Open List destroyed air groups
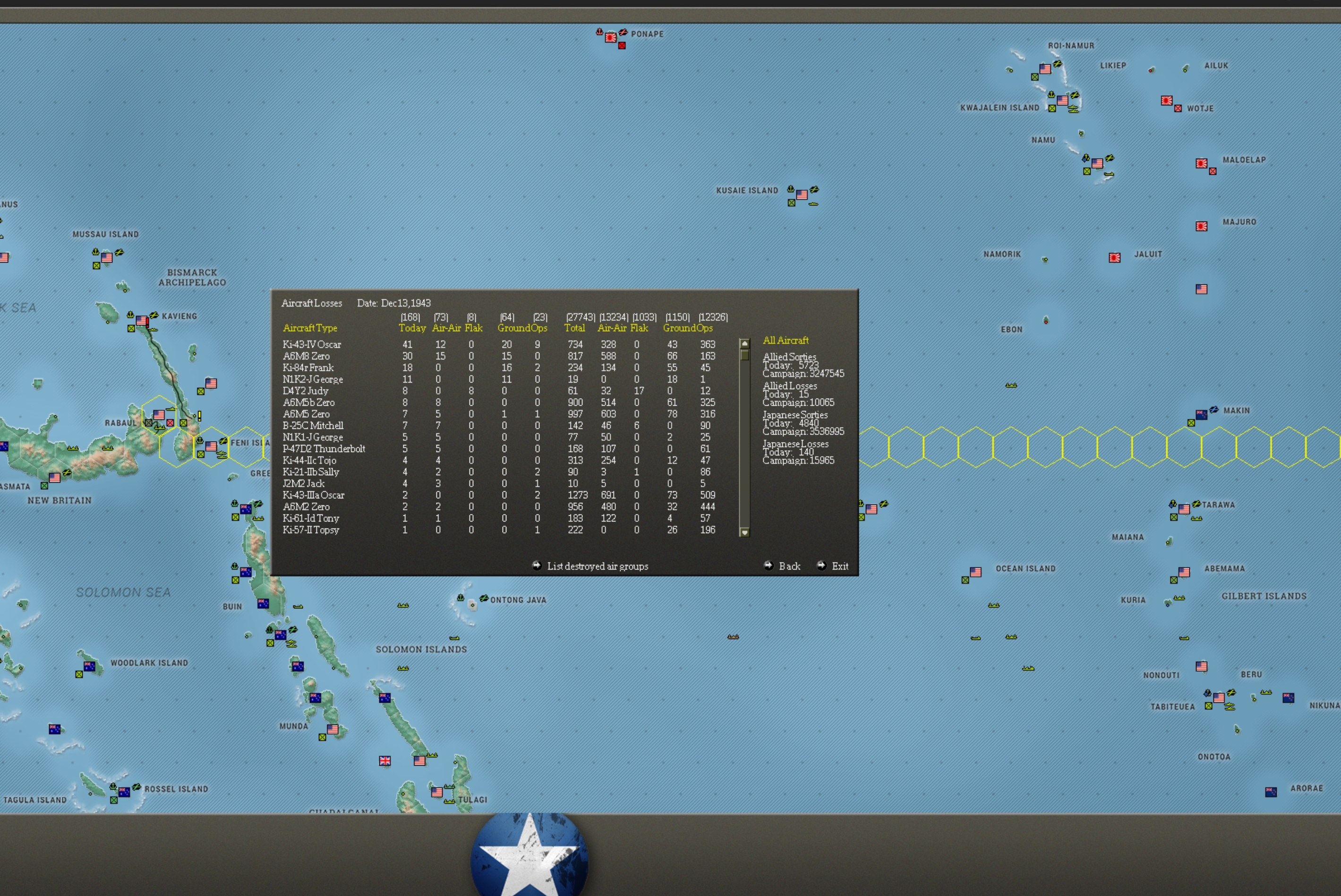The width and height of the screenshot is (1341, 896). (x=597, y=566)
